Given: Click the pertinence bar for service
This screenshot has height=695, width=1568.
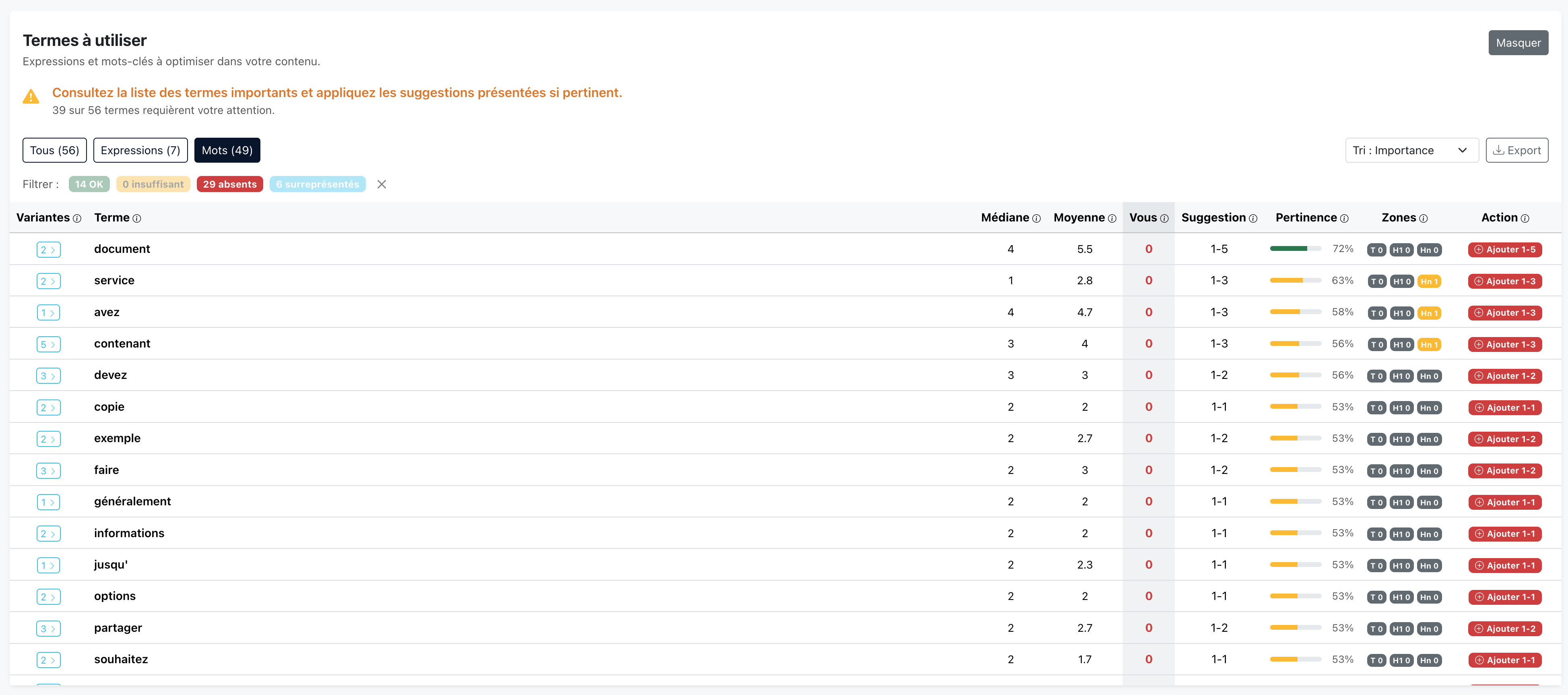Looking at the screenshot, I should pos(1295,281).
